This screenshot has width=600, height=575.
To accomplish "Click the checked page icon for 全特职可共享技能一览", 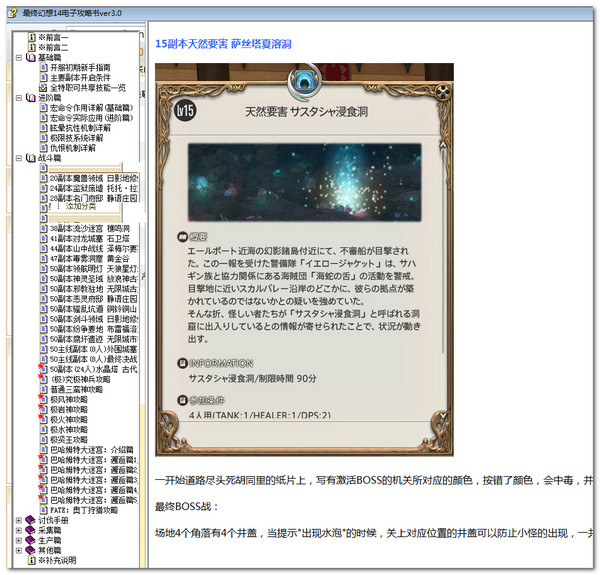I will tap(44, 88).
